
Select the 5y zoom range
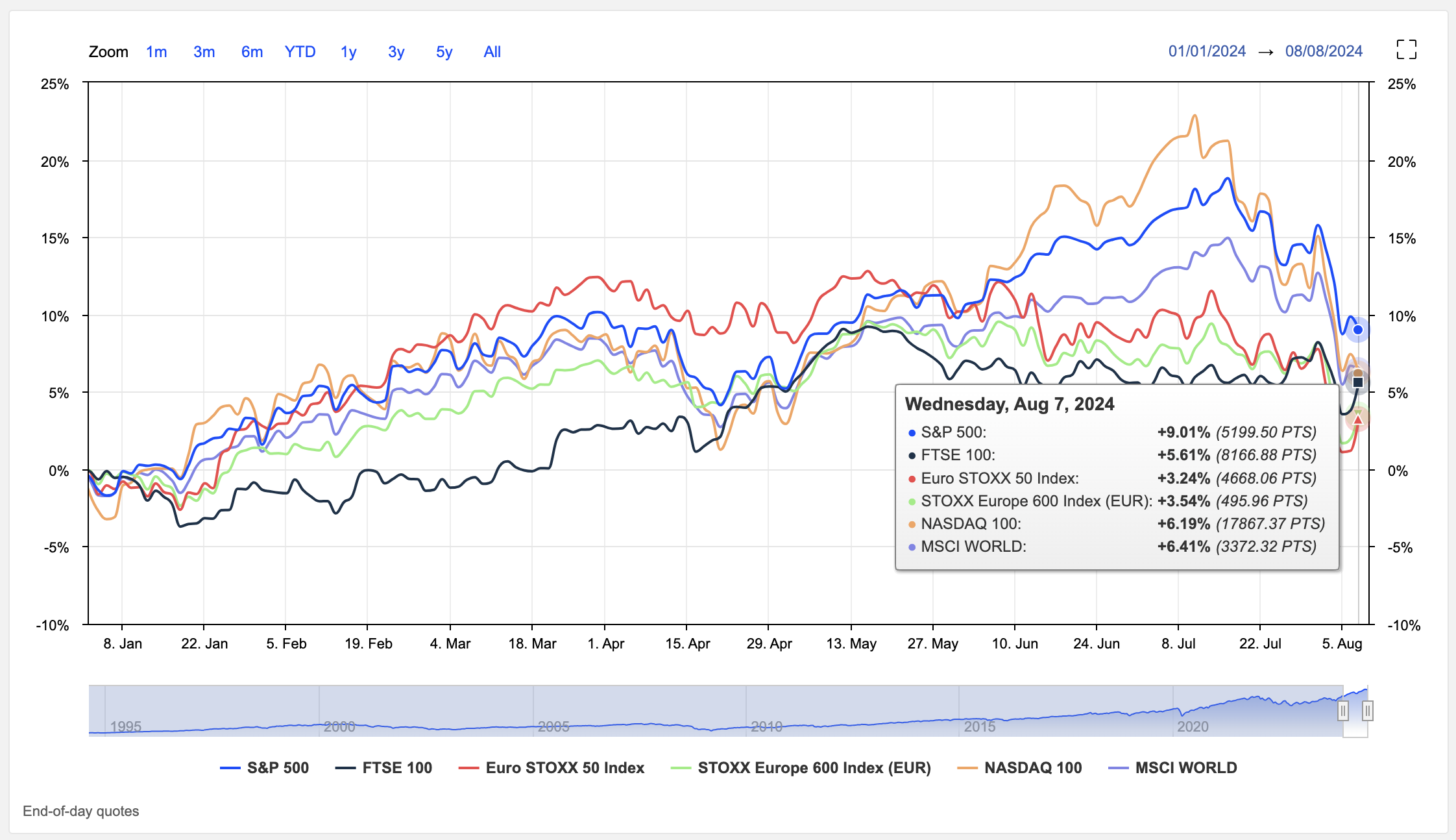(x=444, y=52)
